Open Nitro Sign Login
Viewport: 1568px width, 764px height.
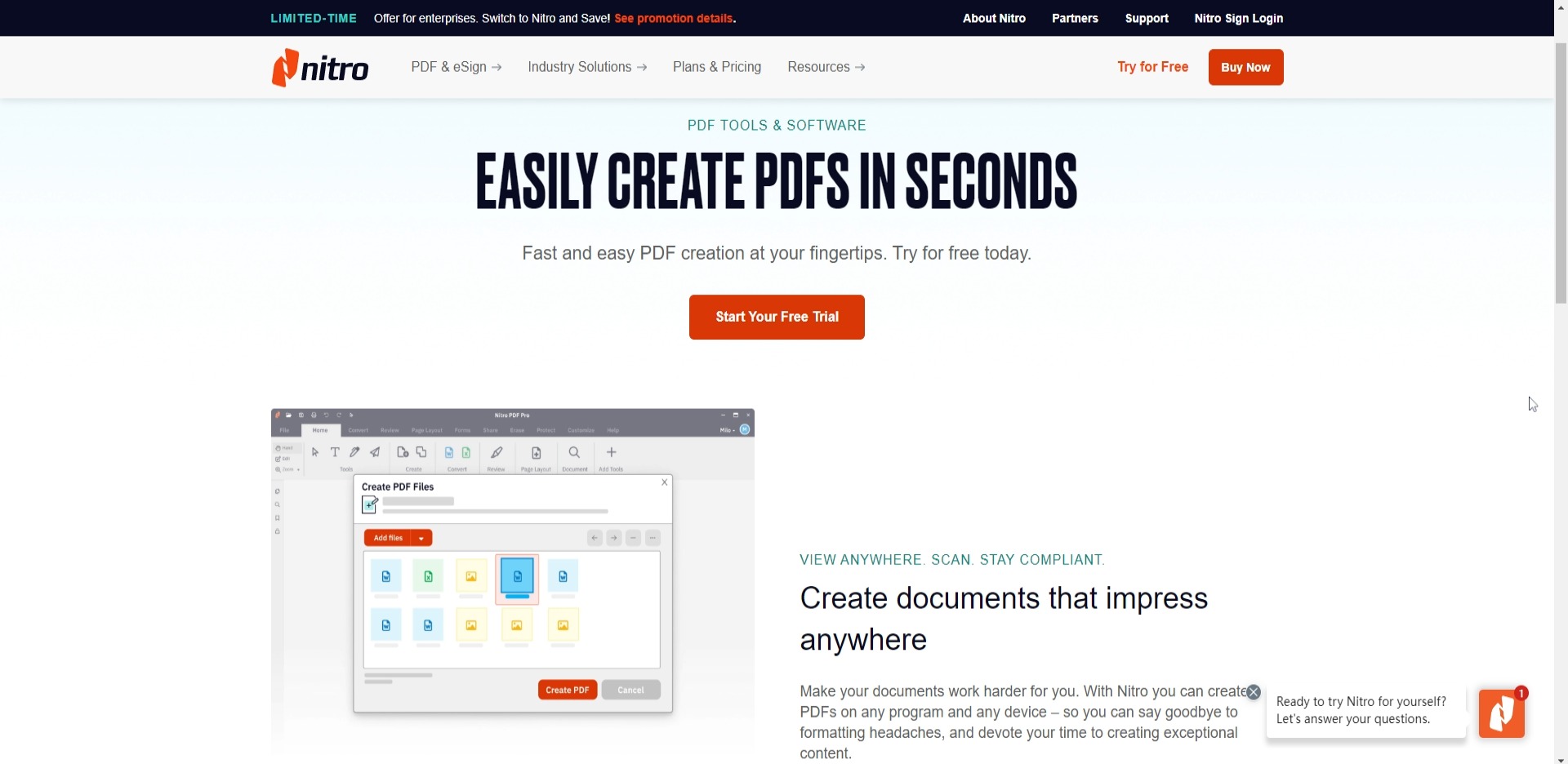(x=1239, y=18)
